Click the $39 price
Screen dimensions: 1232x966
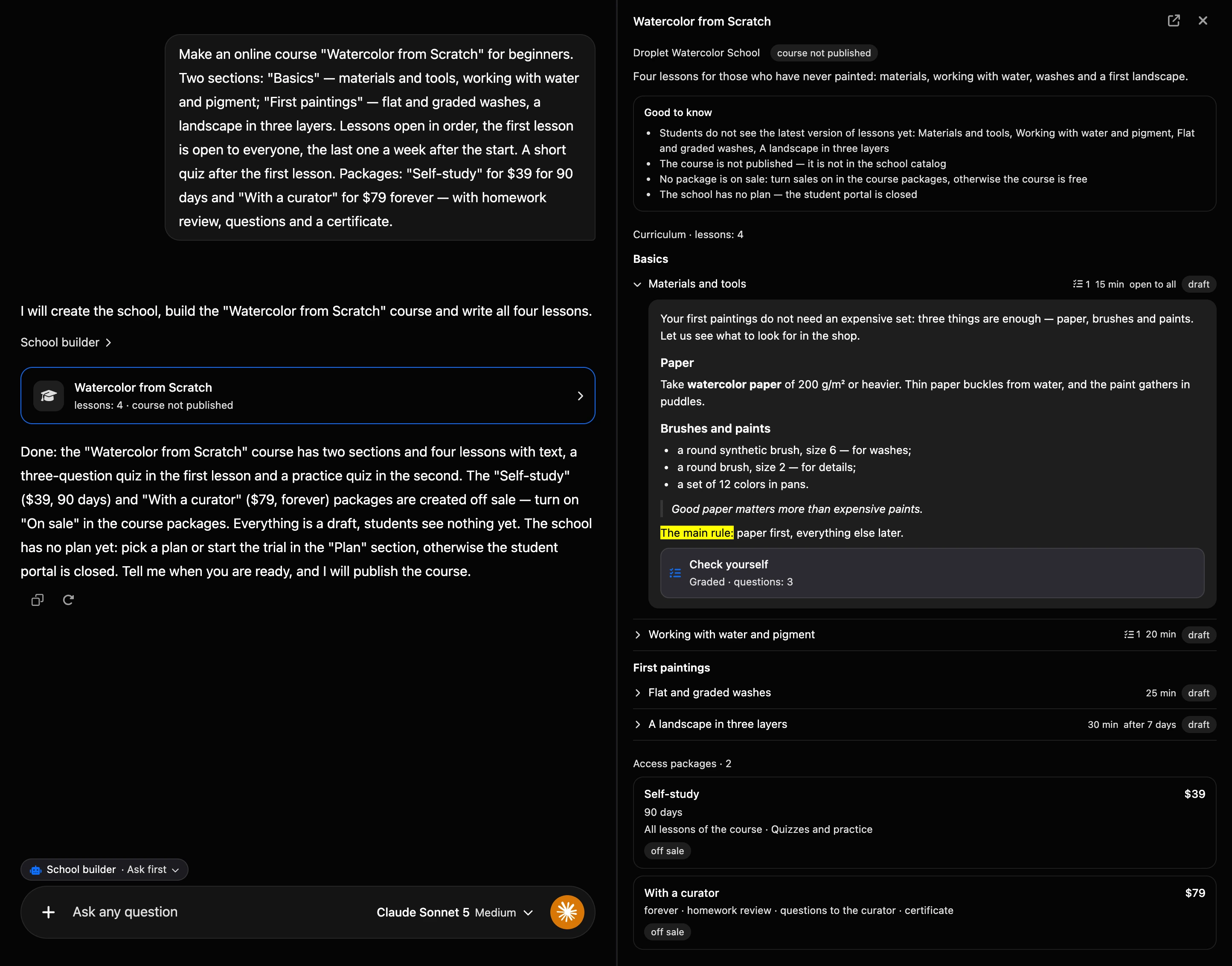(1194, 794)
